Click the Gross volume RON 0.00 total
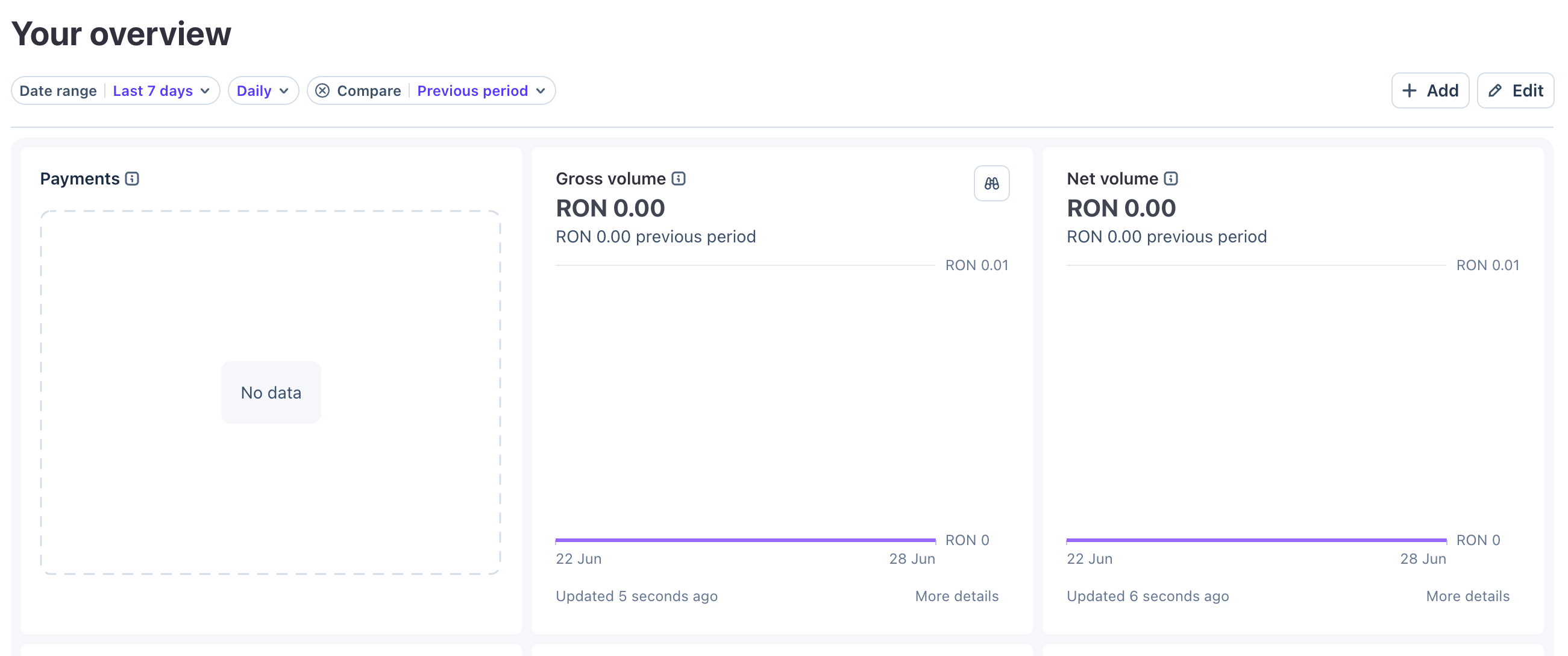 point(610,208)
